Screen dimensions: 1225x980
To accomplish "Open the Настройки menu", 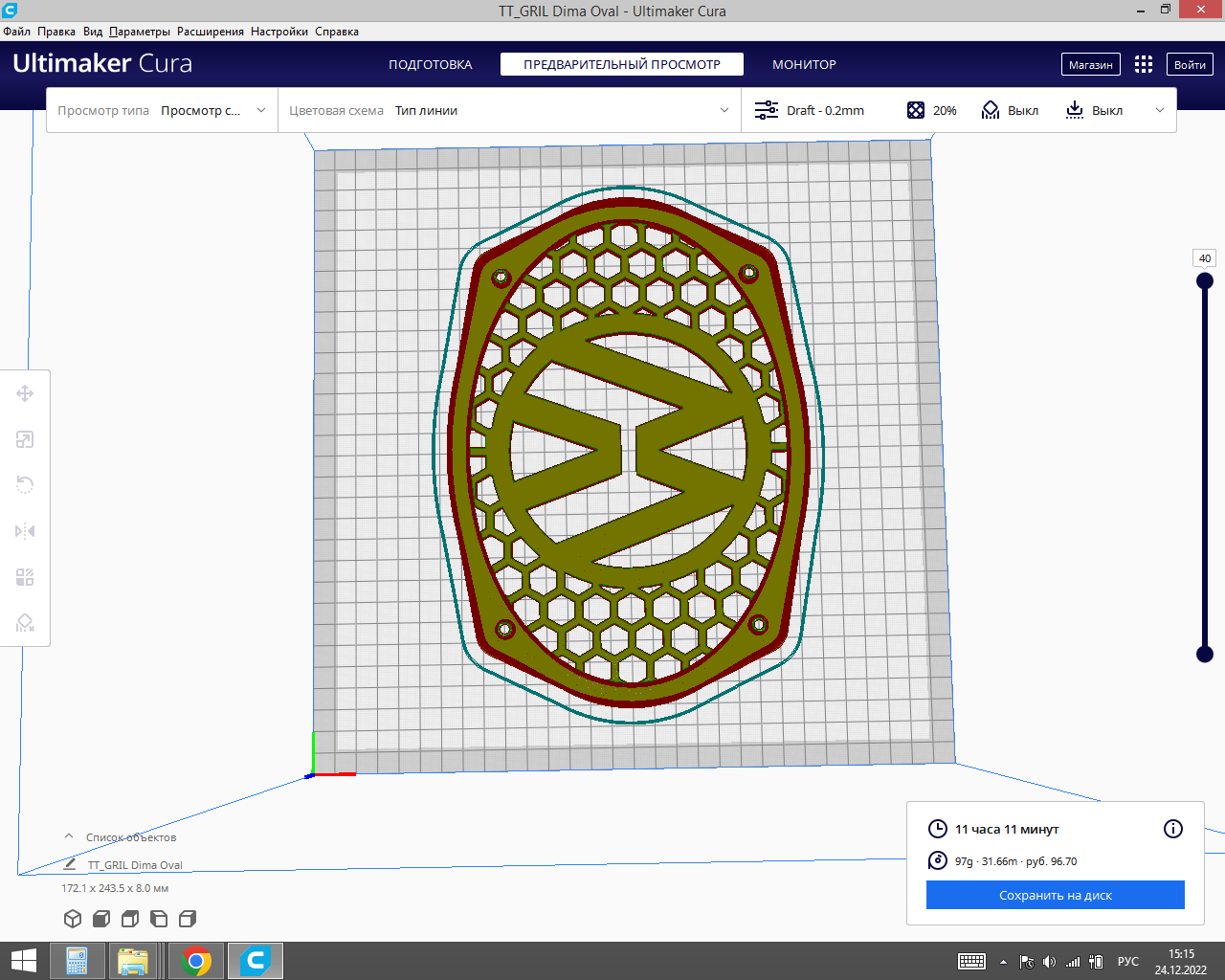I will (279, 32).
